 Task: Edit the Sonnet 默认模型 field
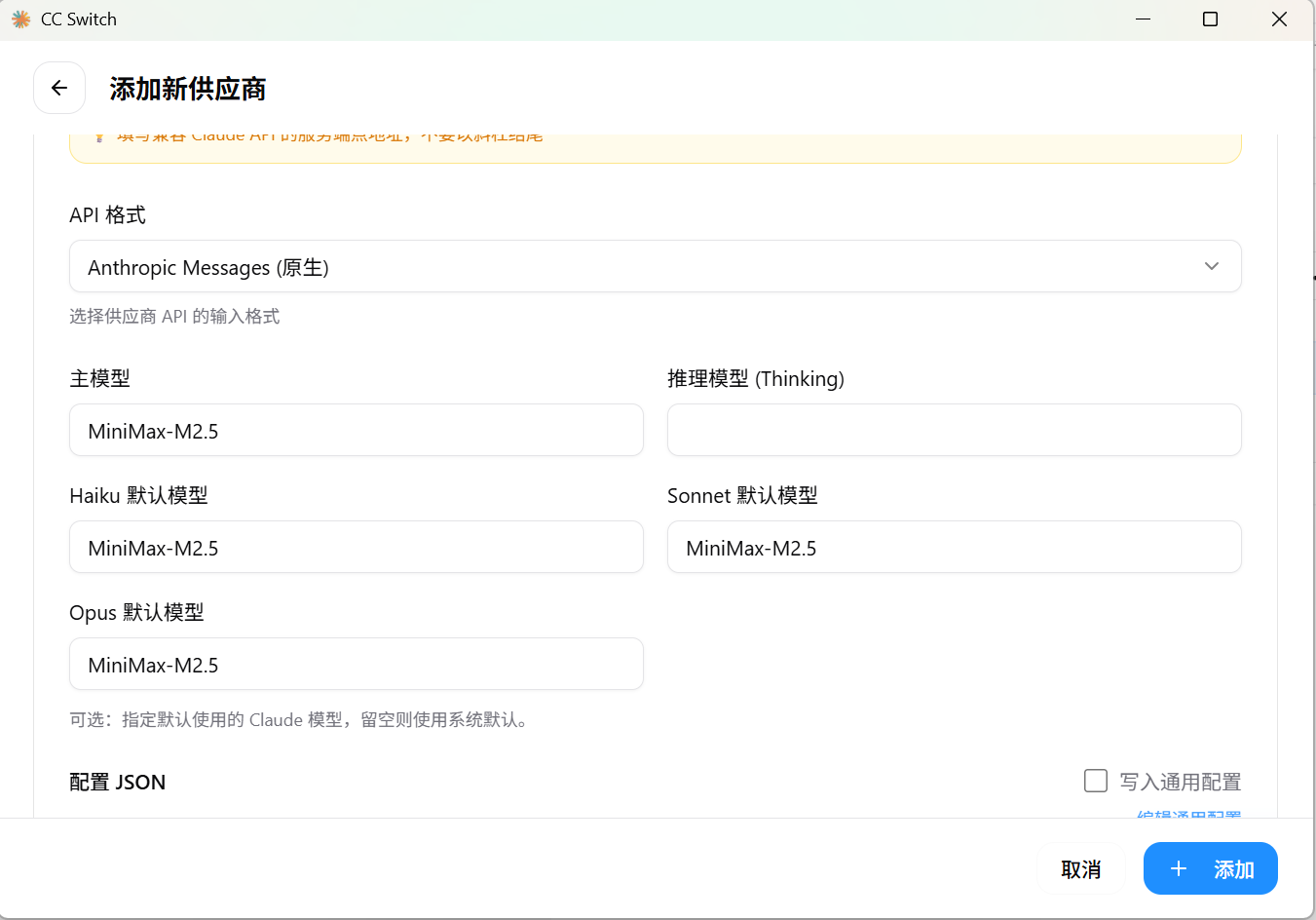[954, 547]
